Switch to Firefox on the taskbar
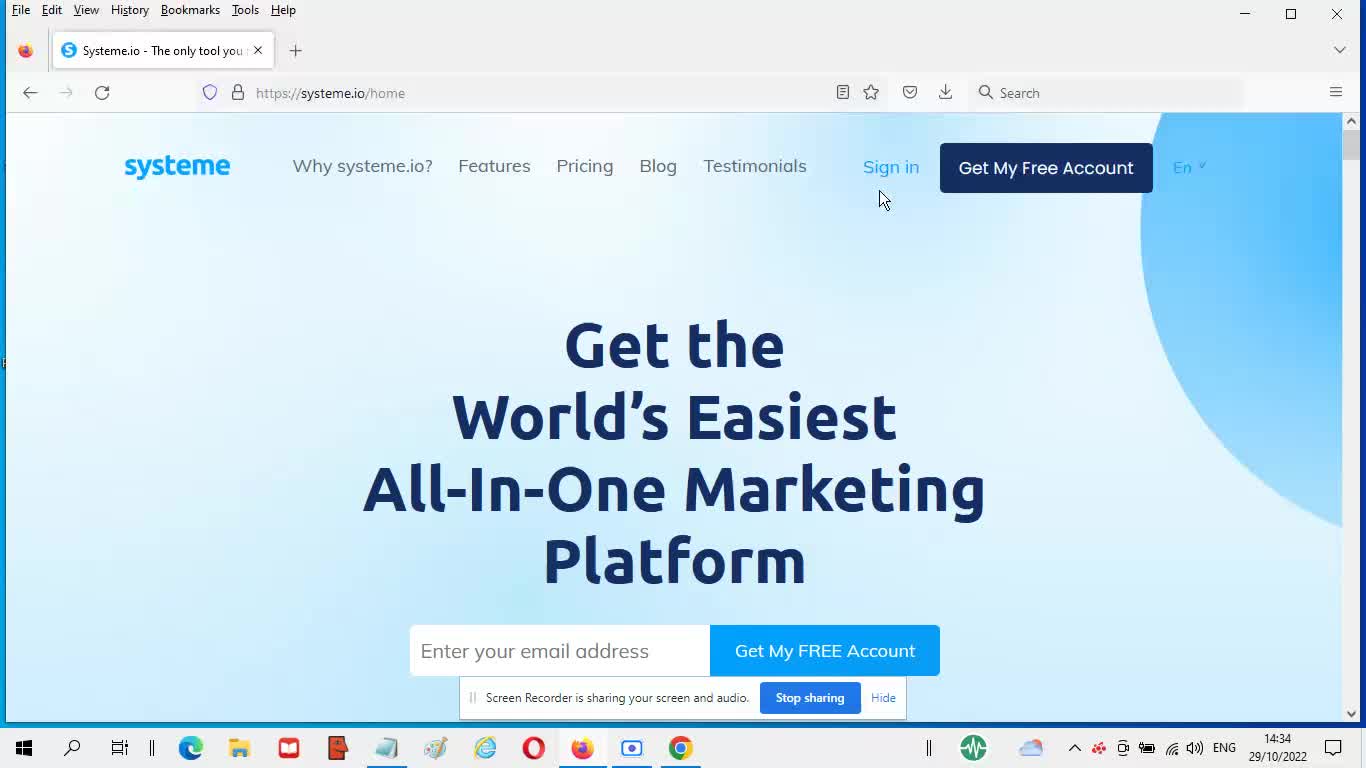 582,748
